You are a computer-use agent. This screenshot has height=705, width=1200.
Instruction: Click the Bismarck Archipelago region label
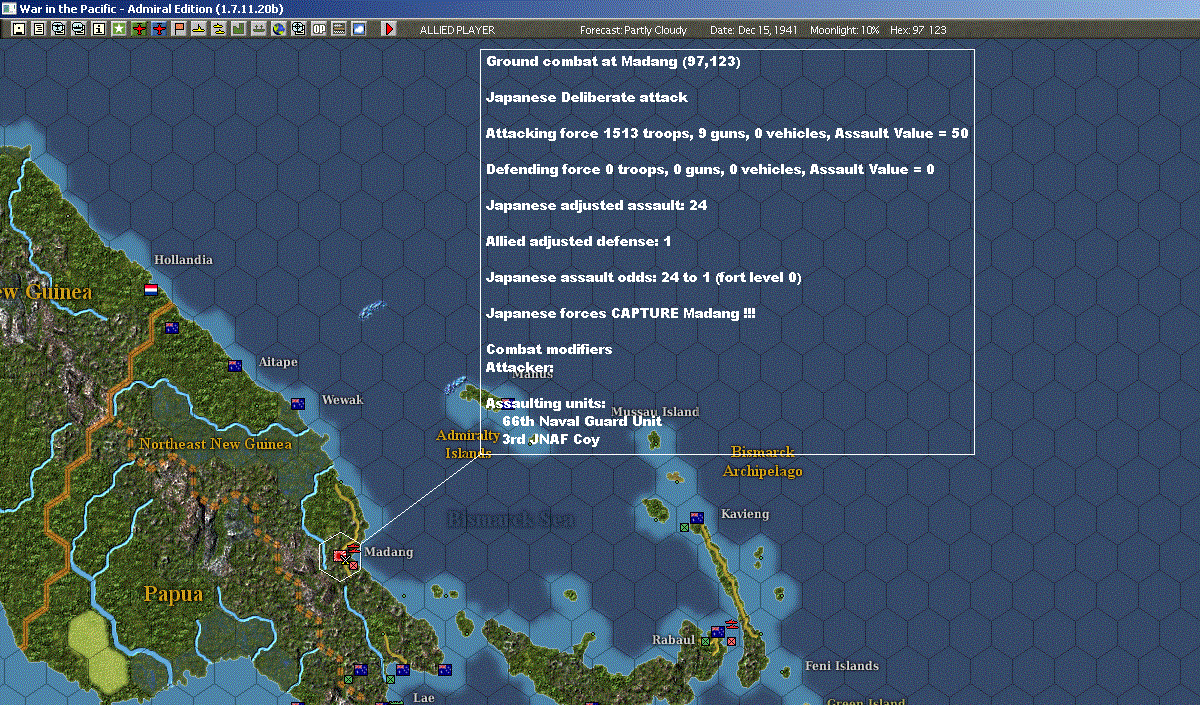[x=764, y=461]
